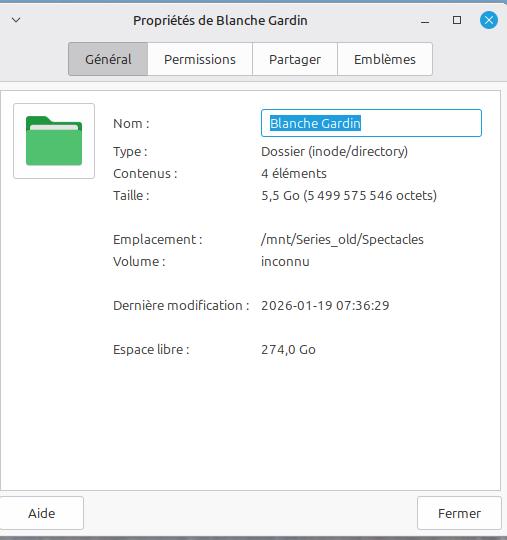Click the title text Propriétés de Blanche Gardin

[220, 21]
